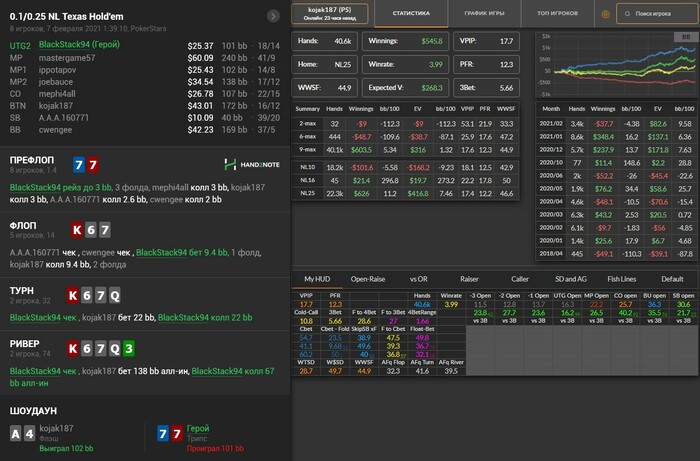The width and height of the screenshot is (700, 461).
Task: Click the 3Bet 5.66 stat box
Action: 486,88
